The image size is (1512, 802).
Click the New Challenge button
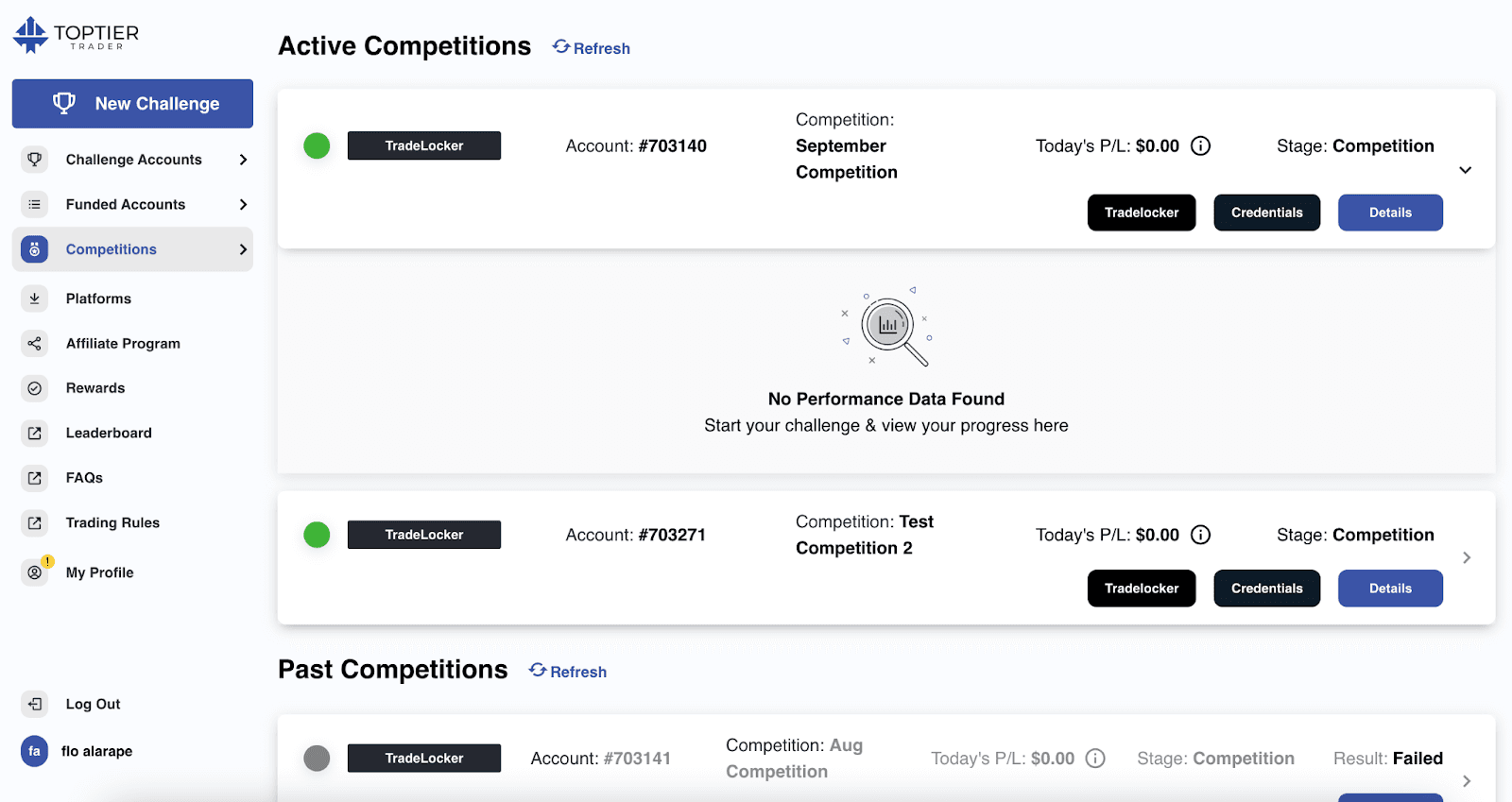click(x=132, y=104)
